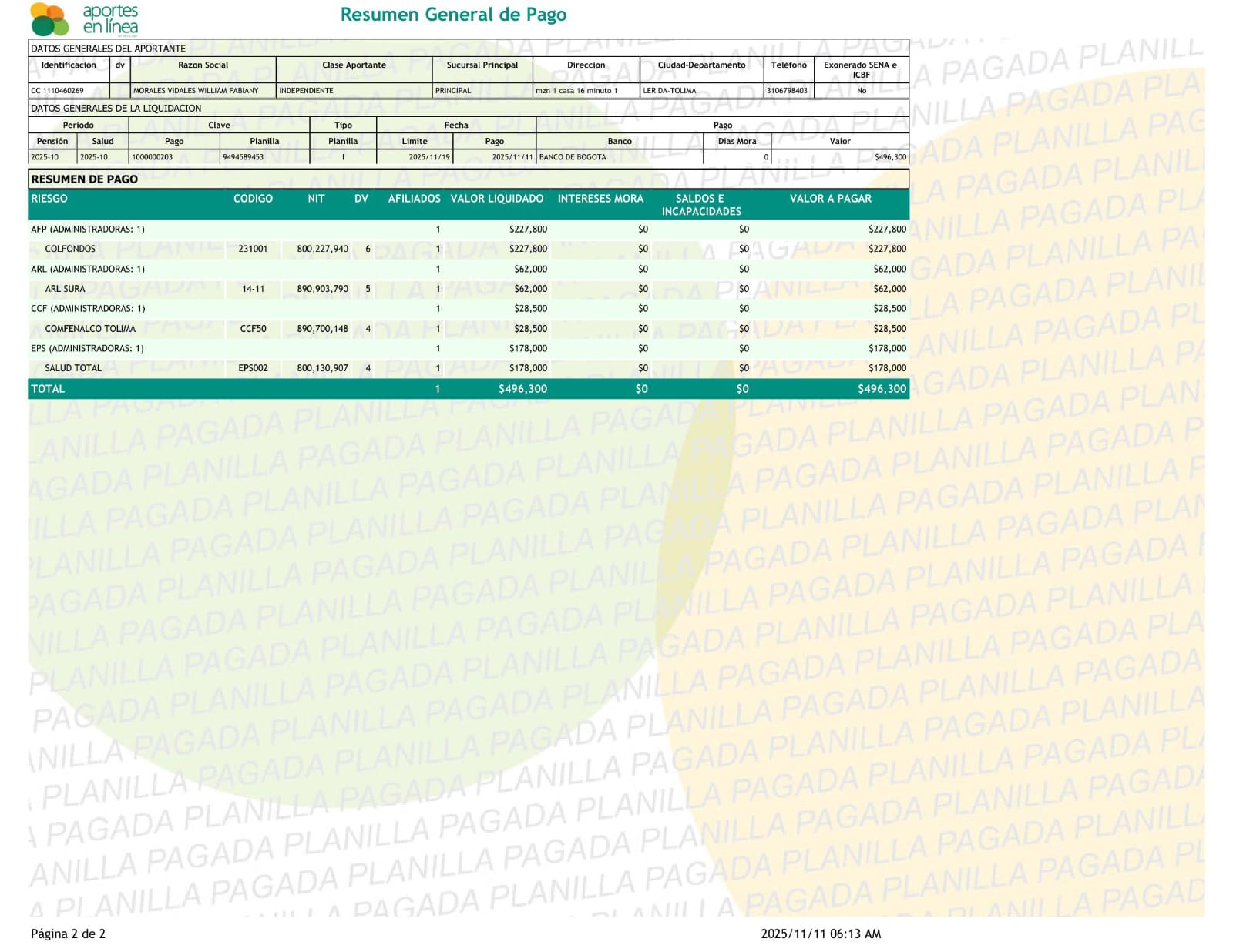Click the LERIDA-TOLIMA city cell
The height and width of the screenshot is (952, 1233).
click(670, 91)
